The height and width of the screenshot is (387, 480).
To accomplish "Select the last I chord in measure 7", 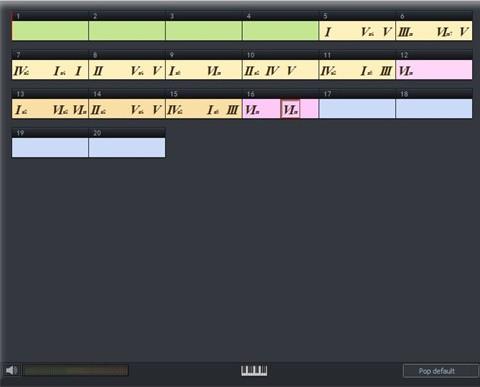I will point(78,71).
